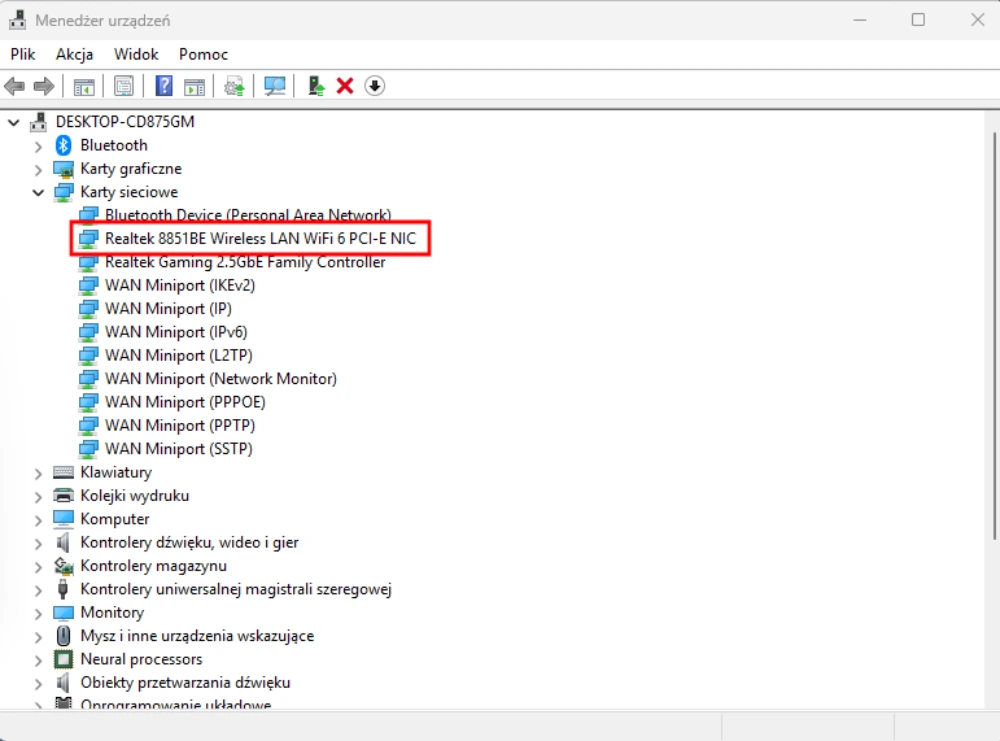Select Realtek 8851BE Wireless LAN WiFi 6 adapter
This screenshot has height=741, width=1000.
[x=260, y=238]
